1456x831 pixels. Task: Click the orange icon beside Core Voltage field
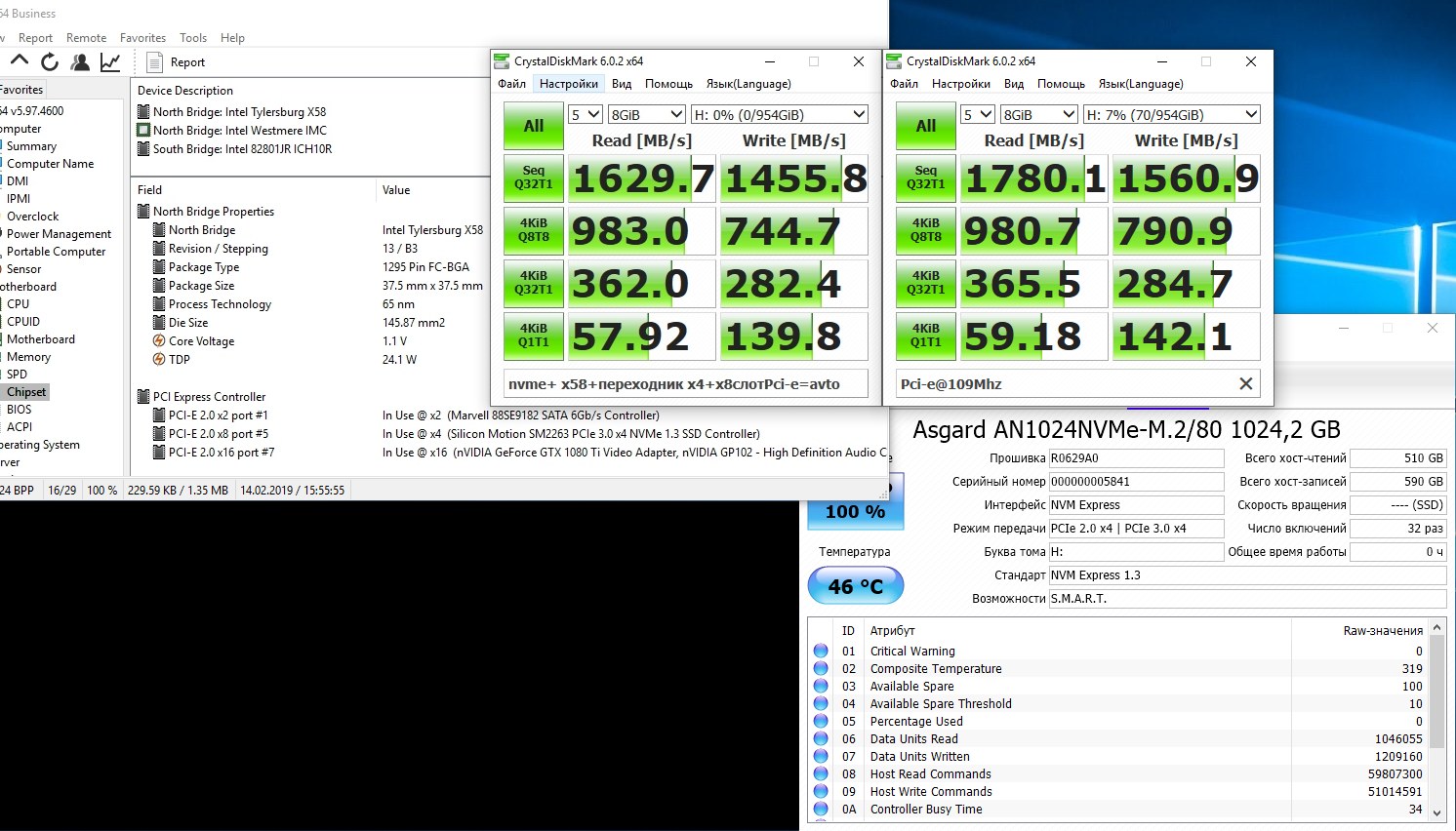(159, 341)
